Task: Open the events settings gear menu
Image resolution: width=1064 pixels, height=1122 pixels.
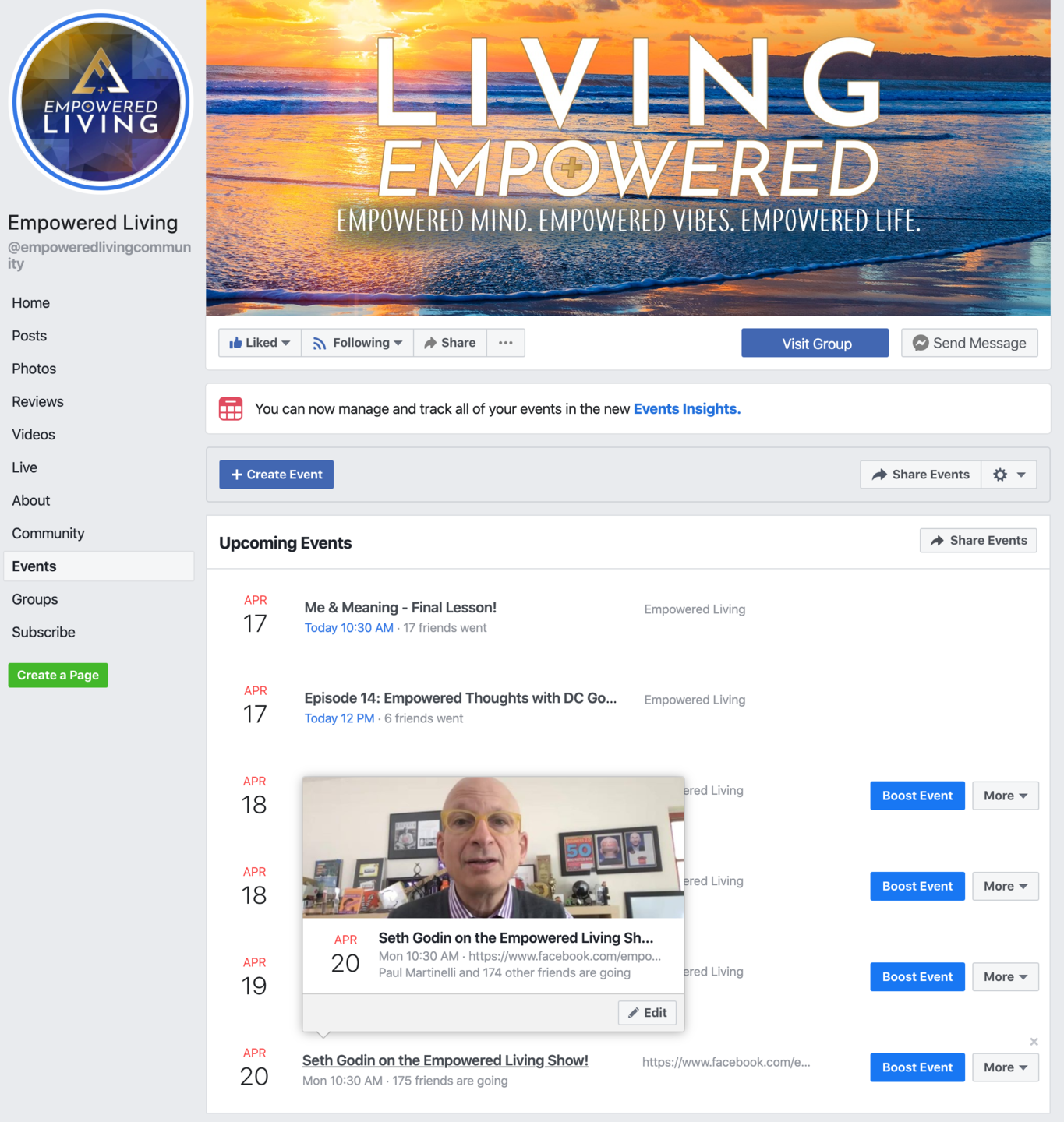Action: (x=1009, y=475)
